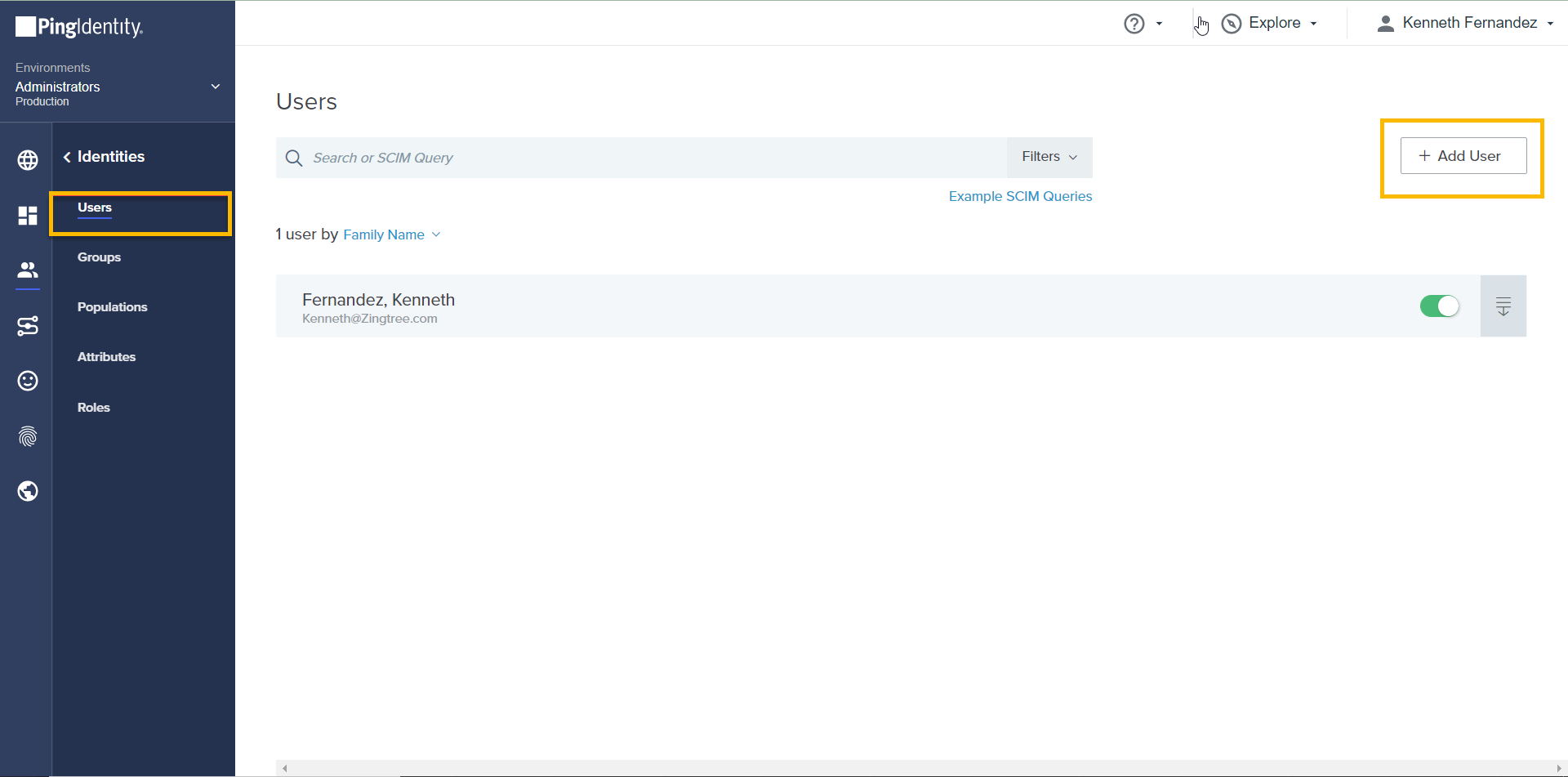Click the Users page heading
This screenshot has width=1568, height=777.
point(306,102)
